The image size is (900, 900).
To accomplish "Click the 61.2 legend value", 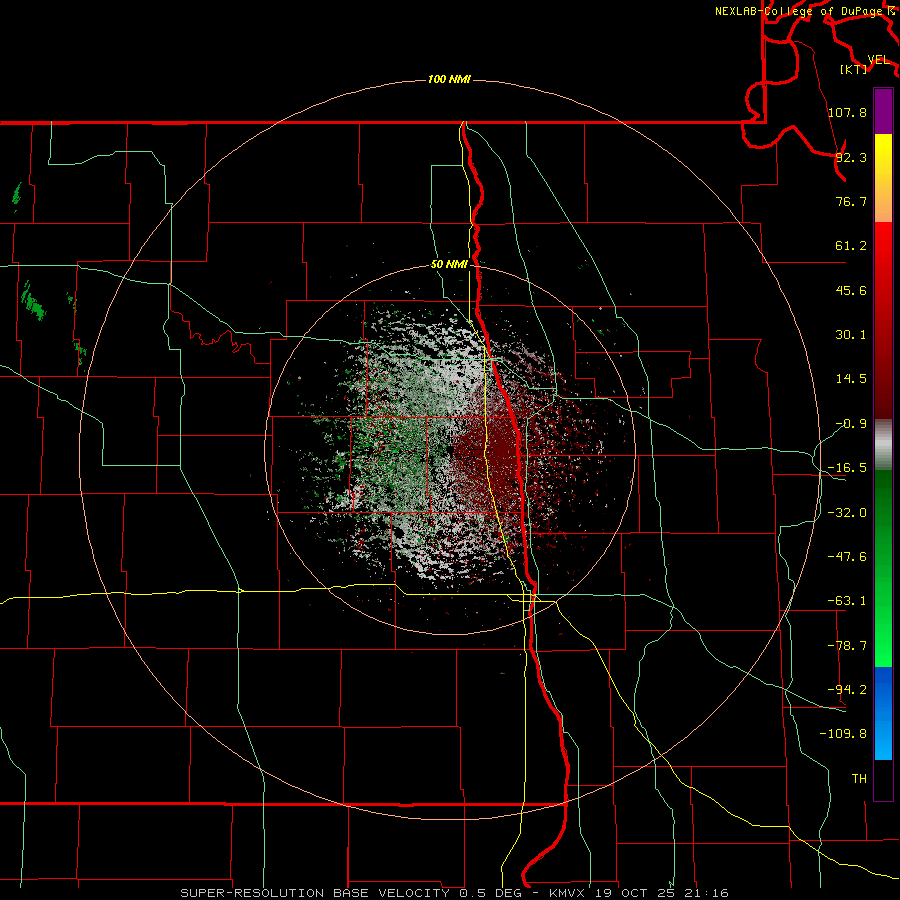I will 851,246.
